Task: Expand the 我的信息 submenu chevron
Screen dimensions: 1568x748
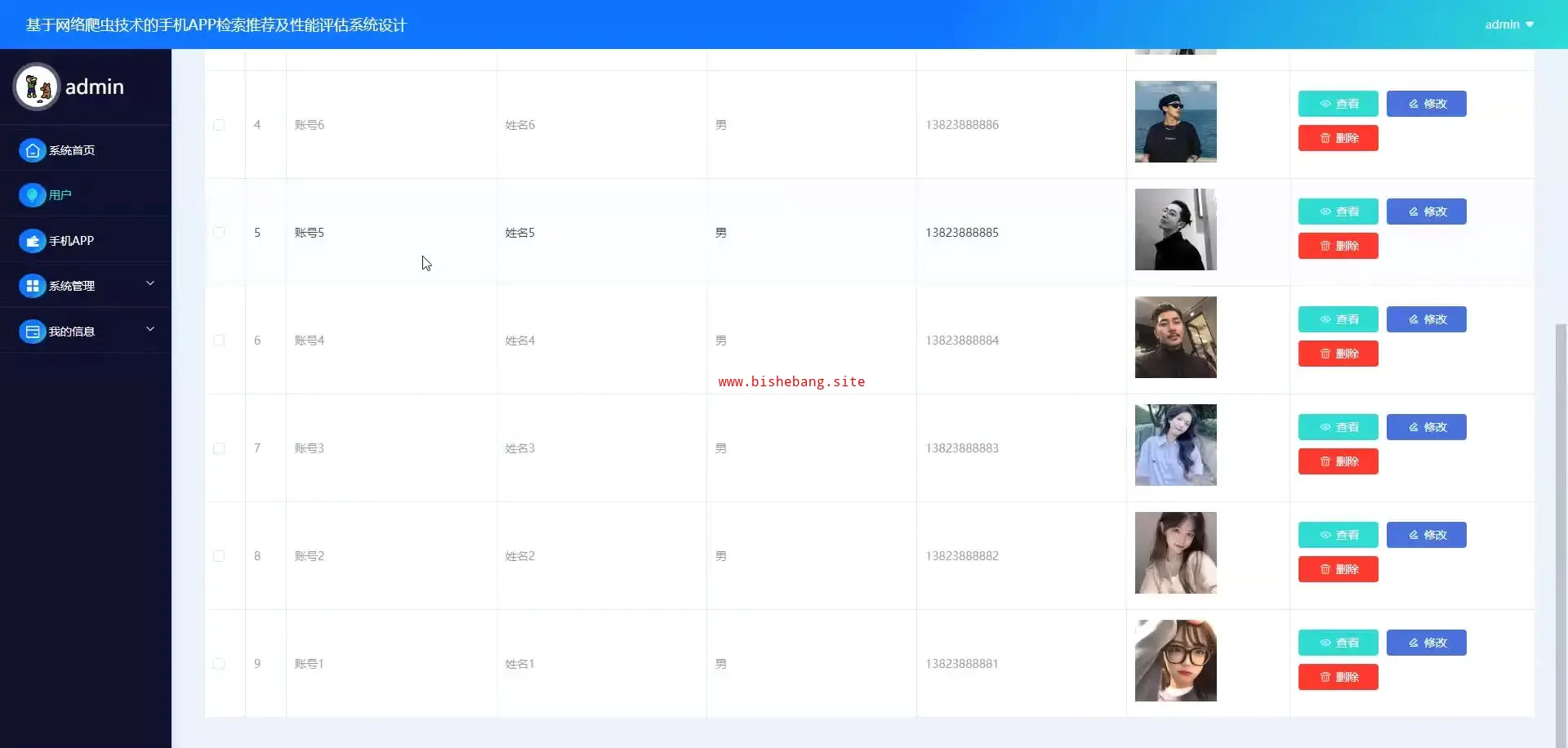Action: point(150,329)
